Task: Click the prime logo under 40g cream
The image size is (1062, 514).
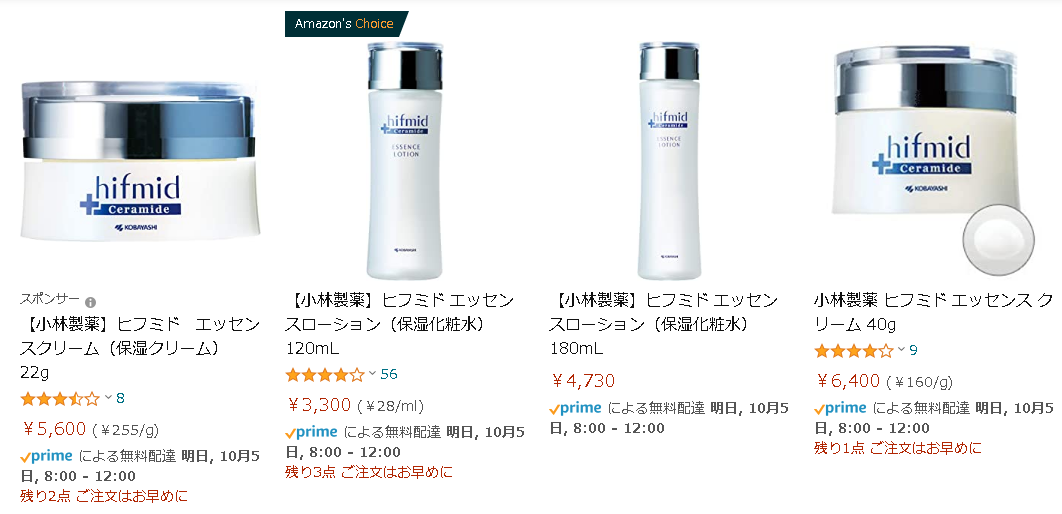Action: point(840,408)
